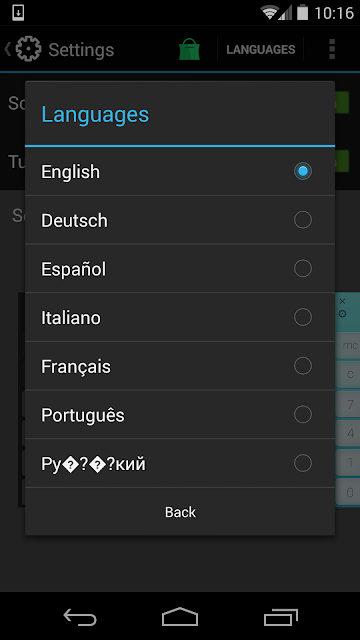The height and width of the screenshot is (640, 360).
Task: Pick the Português radio button
Action: pos(302,415)
